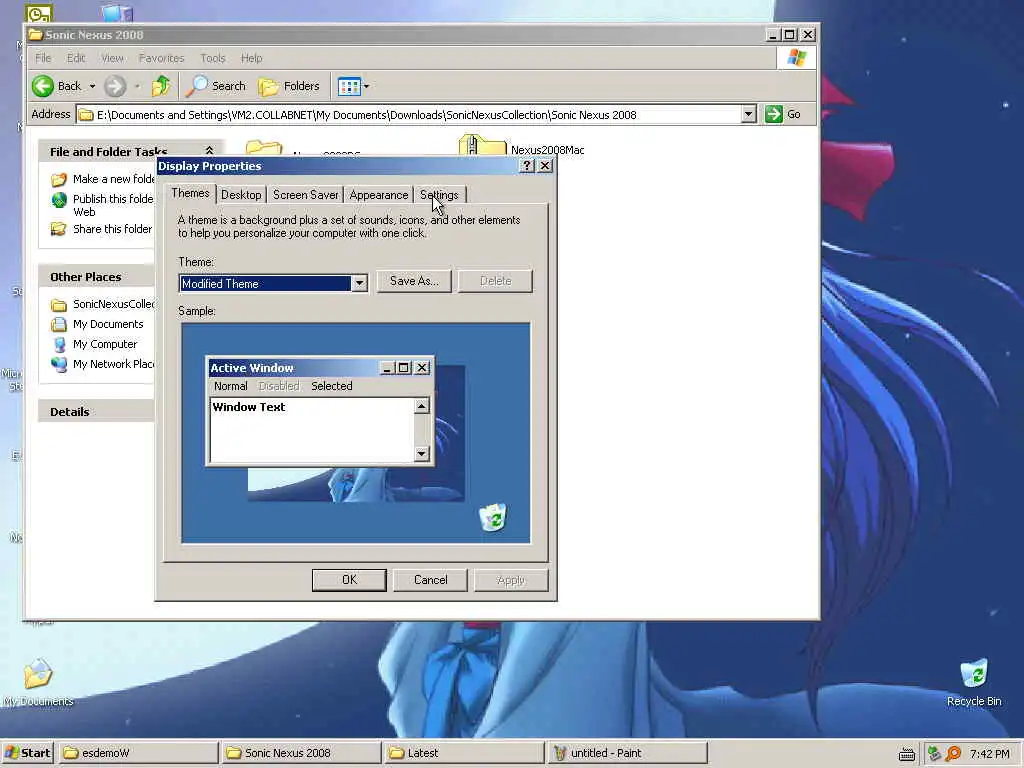Viewport: 1024px width, 768px height.
Task: Go back with the green Back arrow
Action: coord(56,86)
